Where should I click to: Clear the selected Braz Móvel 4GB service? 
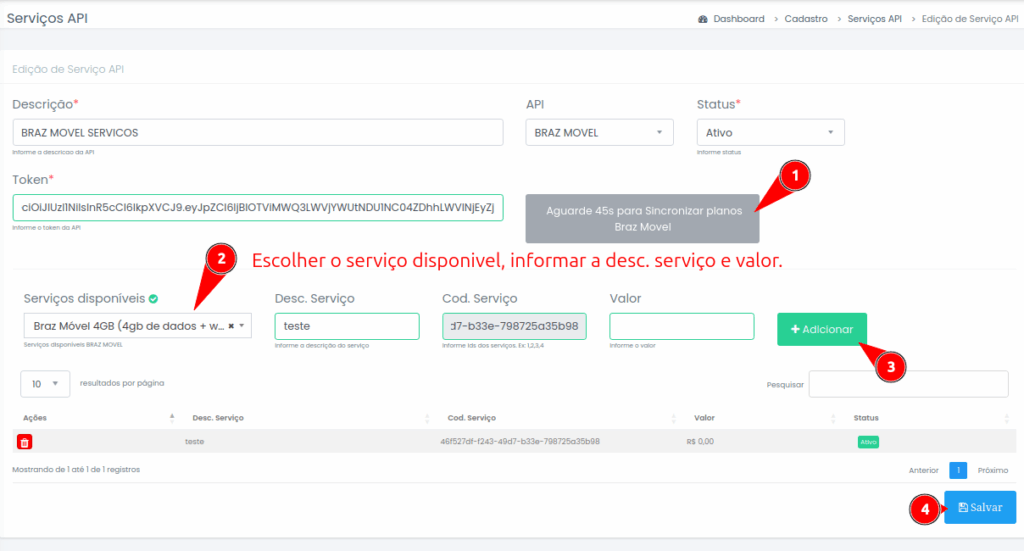click(x=231, y=326)
